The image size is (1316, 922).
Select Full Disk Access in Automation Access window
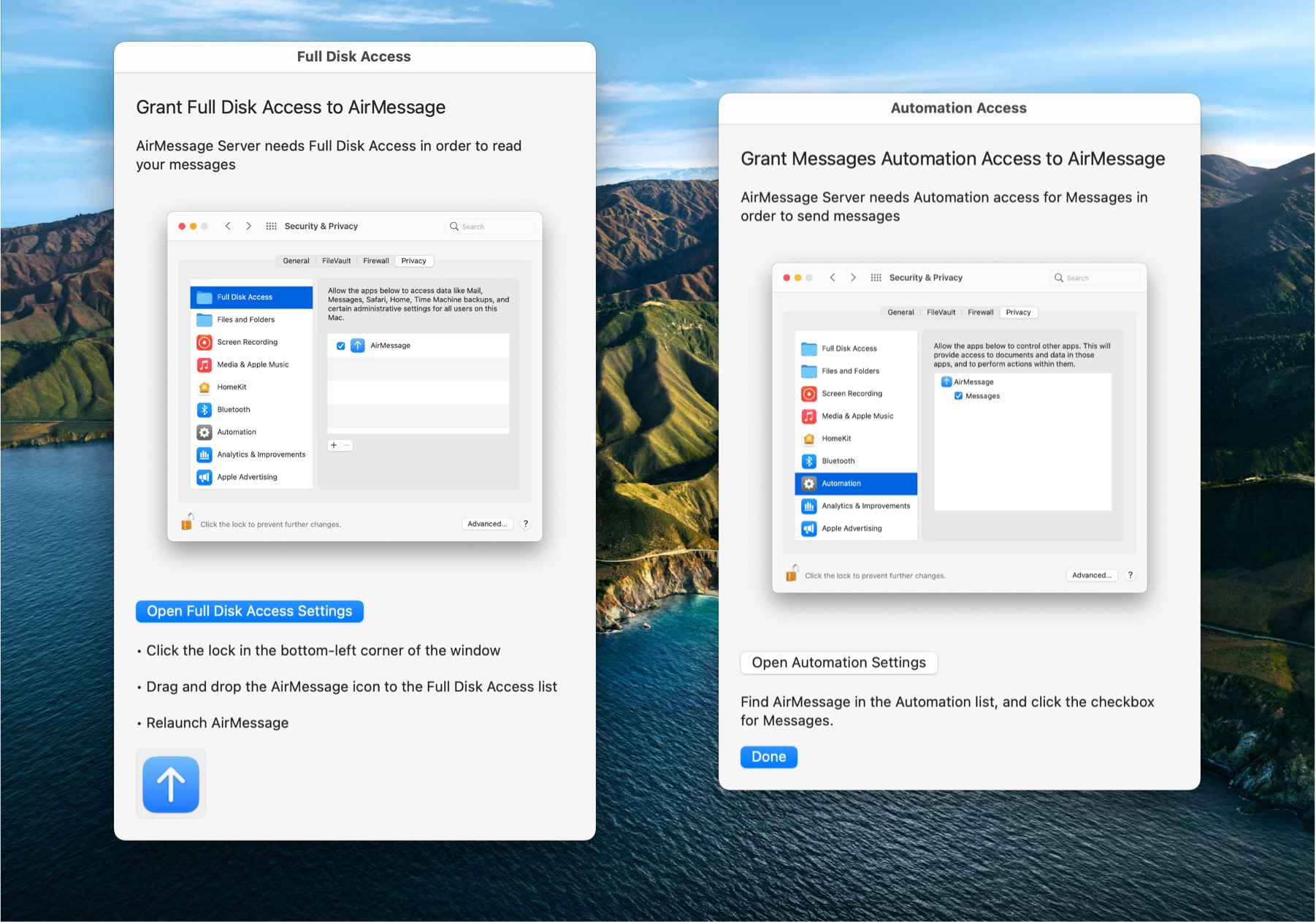tap(856, 348)
